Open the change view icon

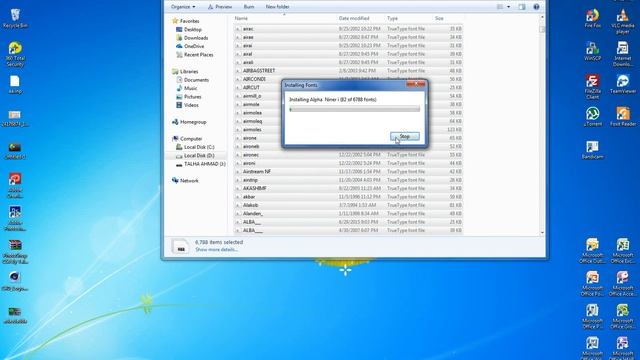[x=500, y=7]
